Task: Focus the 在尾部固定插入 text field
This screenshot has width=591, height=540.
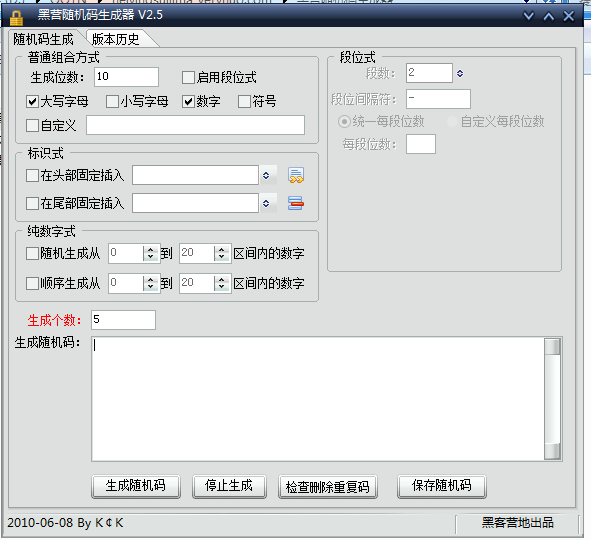Action: [195, 203]
